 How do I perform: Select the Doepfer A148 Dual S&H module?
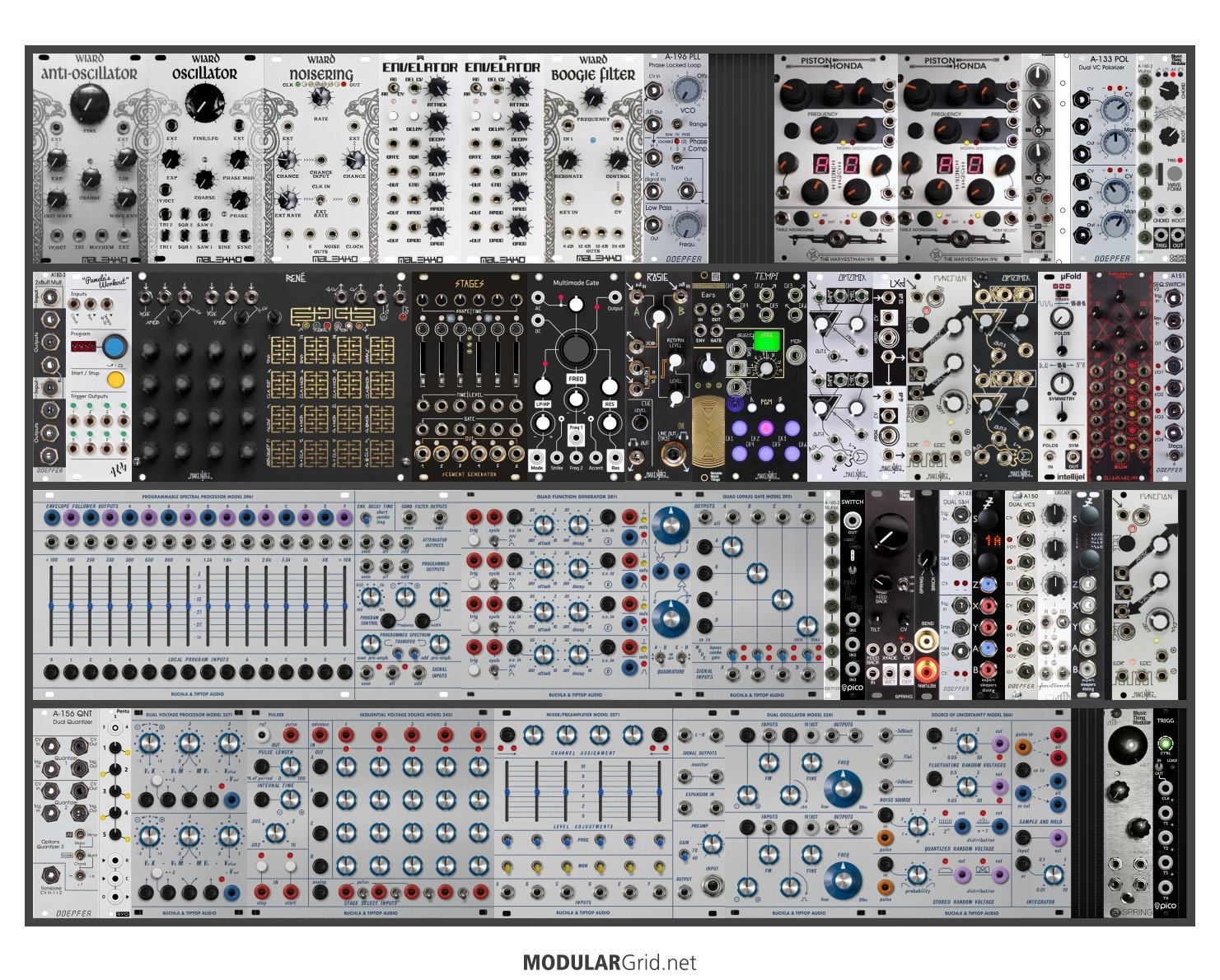click(956, 595)
